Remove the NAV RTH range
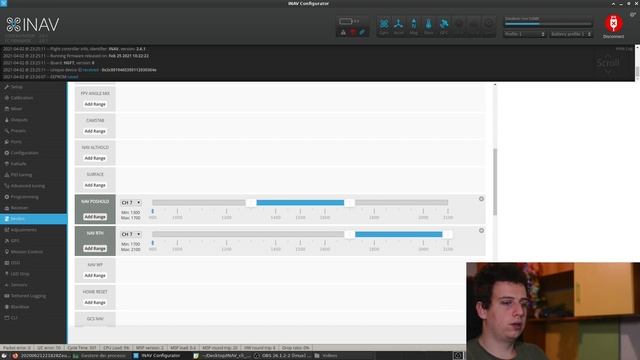This screenshot has height=360, width=640. click(481, 231)
